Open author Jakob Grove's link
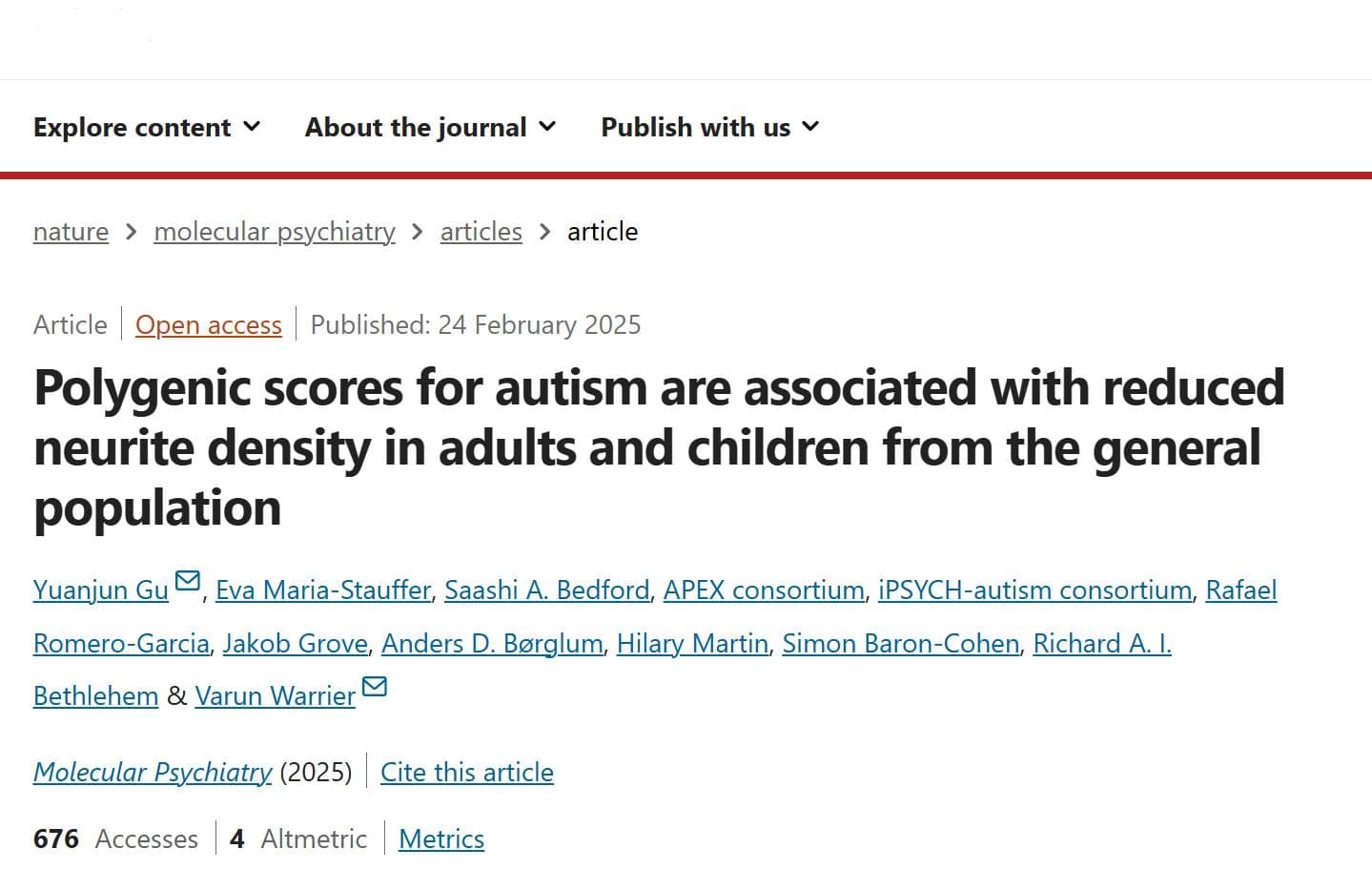The height and width of the screenshot is (890, 1372). pos(296,644)
